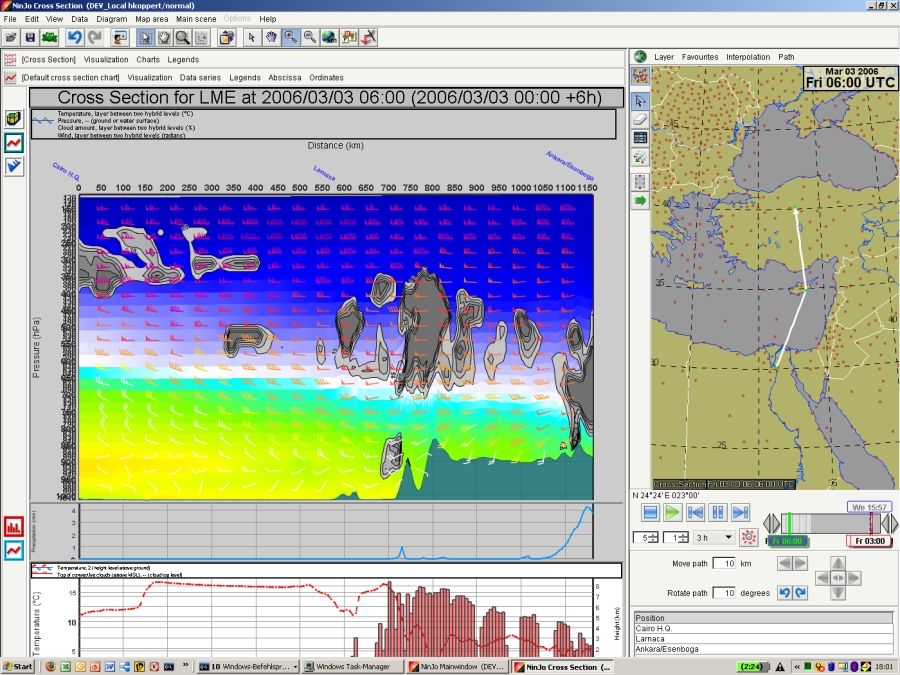Open the File menu

10,18
